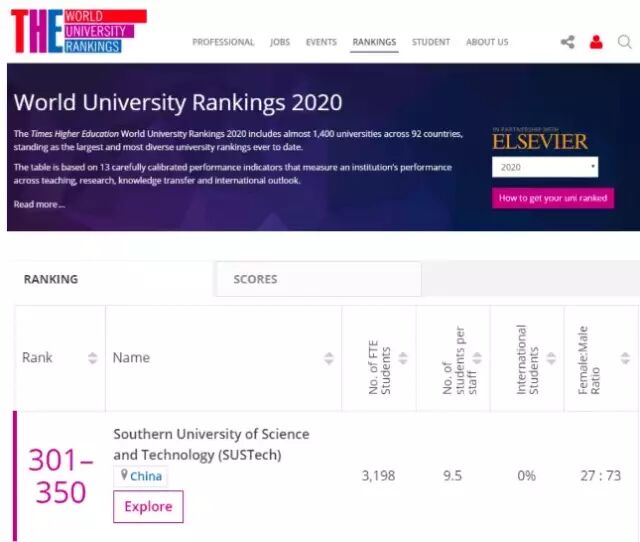
Task: Click the Elsevier partner logo
Action: [540, 140]
